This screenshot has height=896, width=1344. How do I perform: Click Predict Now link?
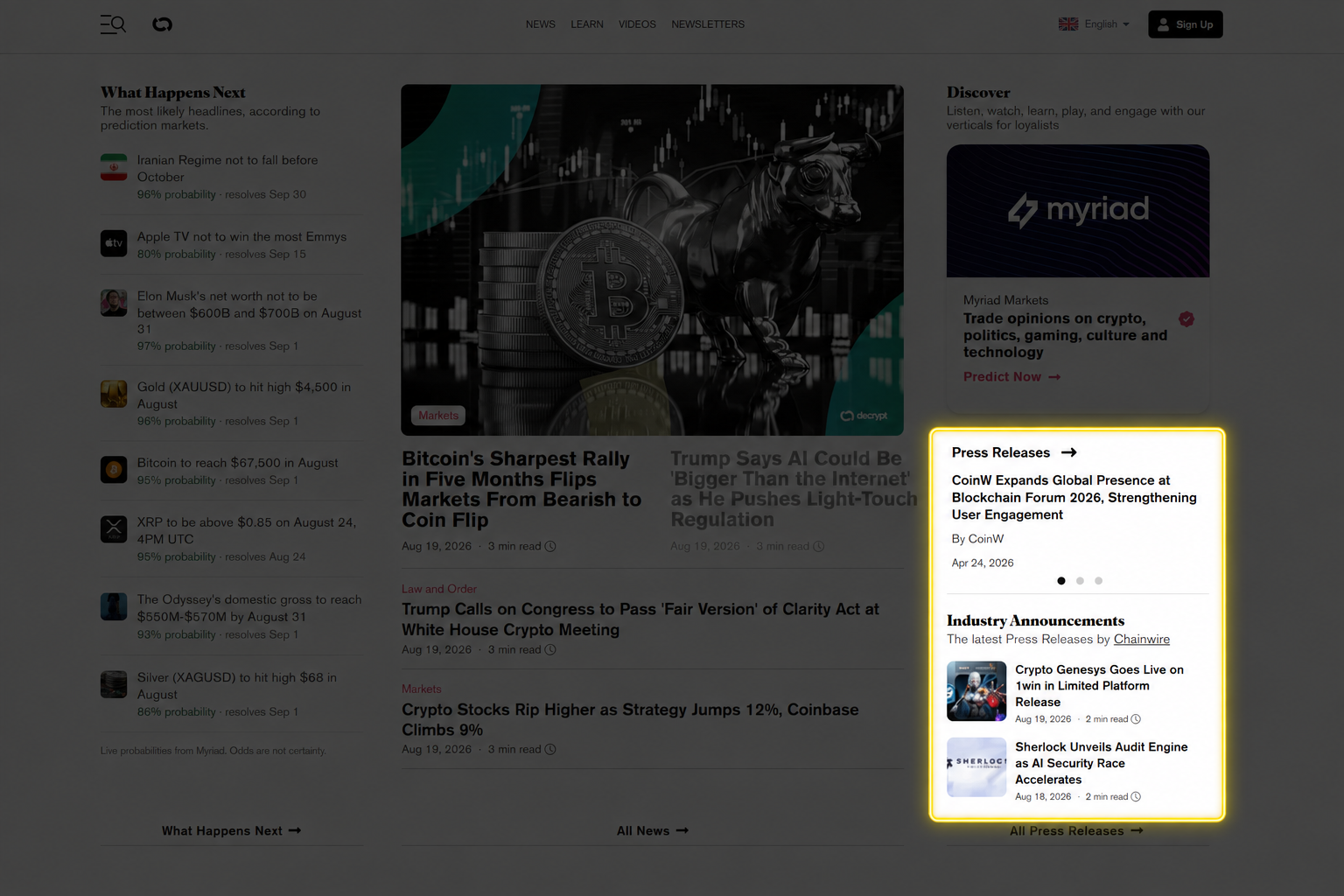click(x=1011, y=376)
